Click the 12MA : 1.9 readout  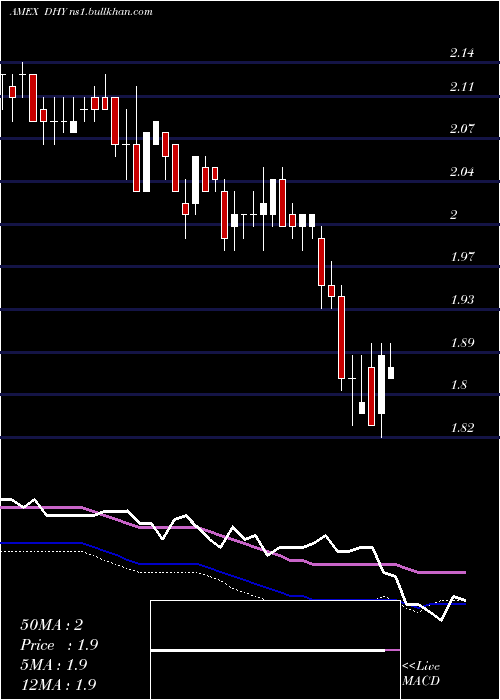58,684
